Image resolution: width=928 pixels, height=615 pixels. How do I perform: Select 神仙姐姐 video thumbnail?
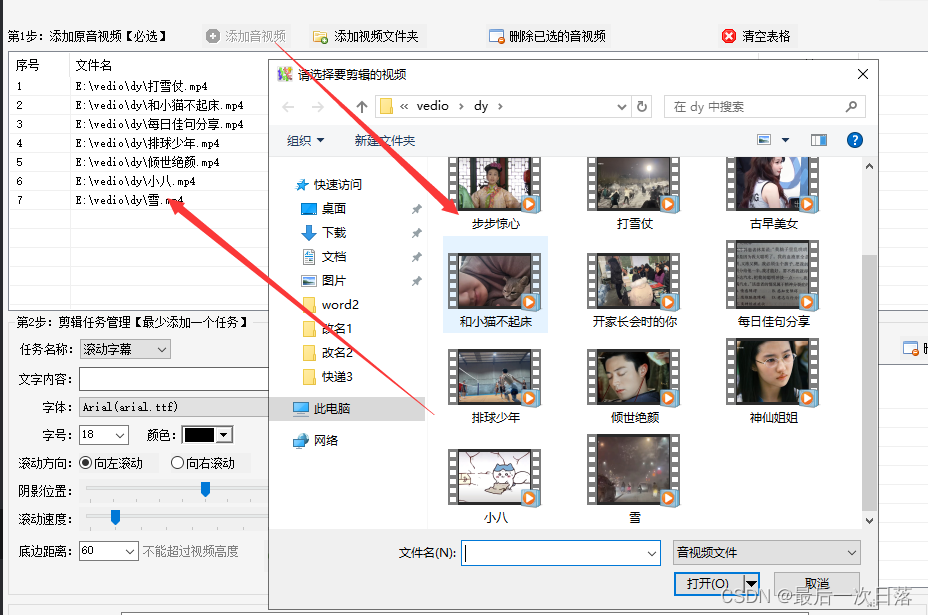pos(773,382)
